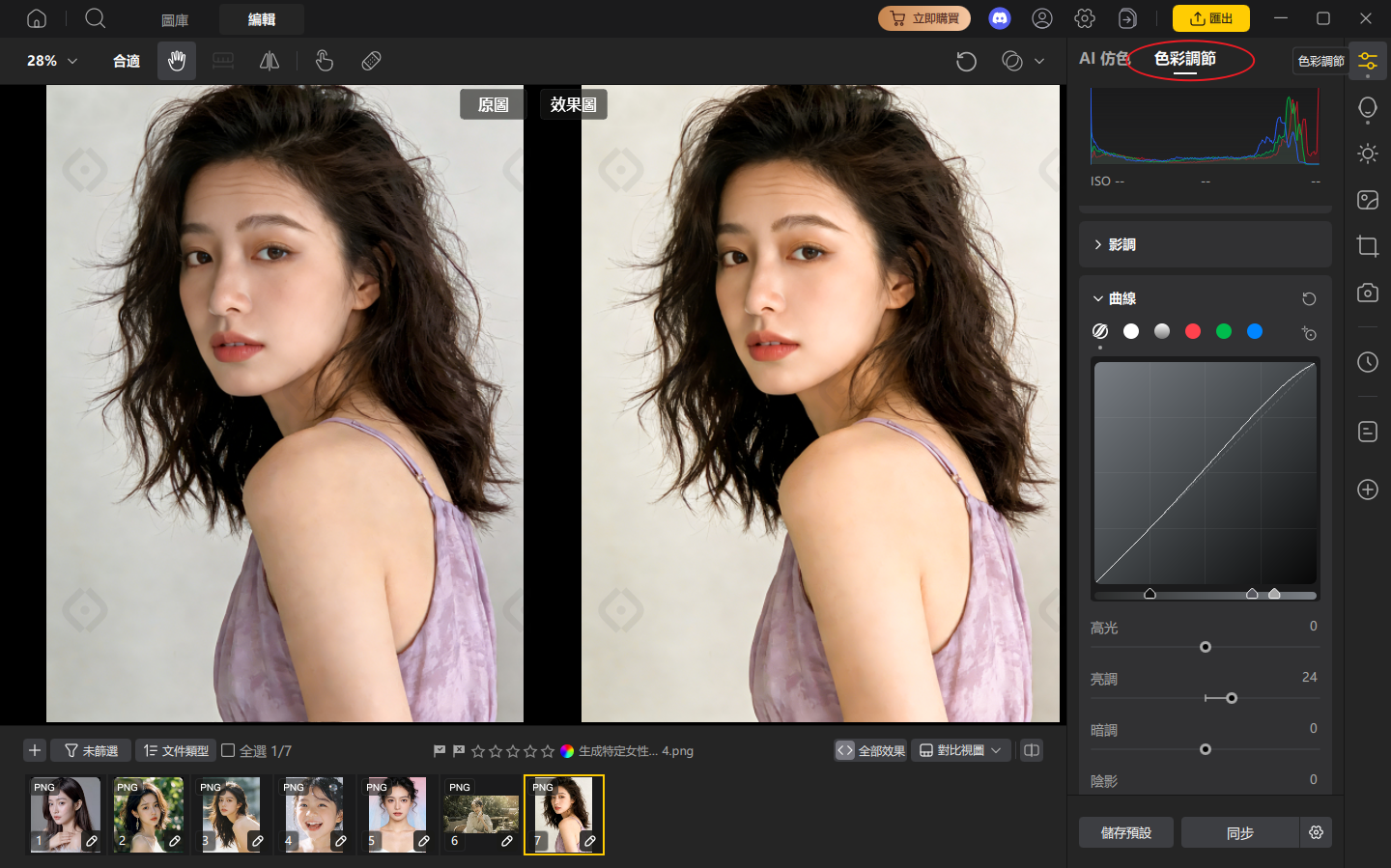Switch to the 編輯 tab
Viewport: 1391px width, 868px height.
pos(262,19)
